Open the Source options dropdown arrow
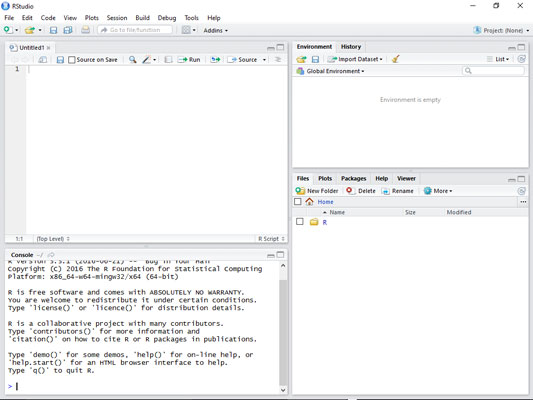 pos(264,60)
